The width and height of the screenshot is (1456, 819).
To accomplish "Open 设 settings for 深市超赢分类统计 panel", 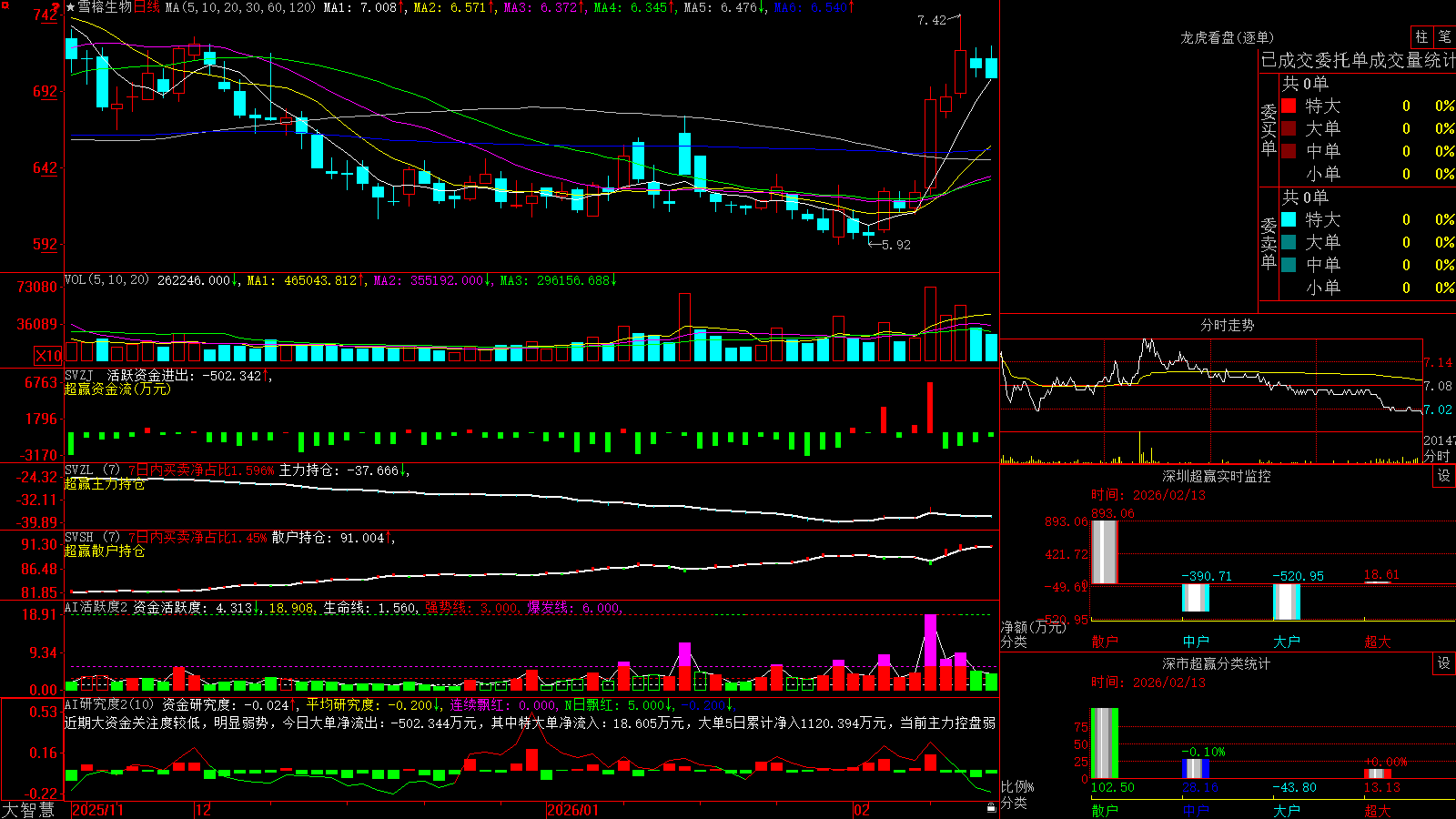I will pos(1444,663).
